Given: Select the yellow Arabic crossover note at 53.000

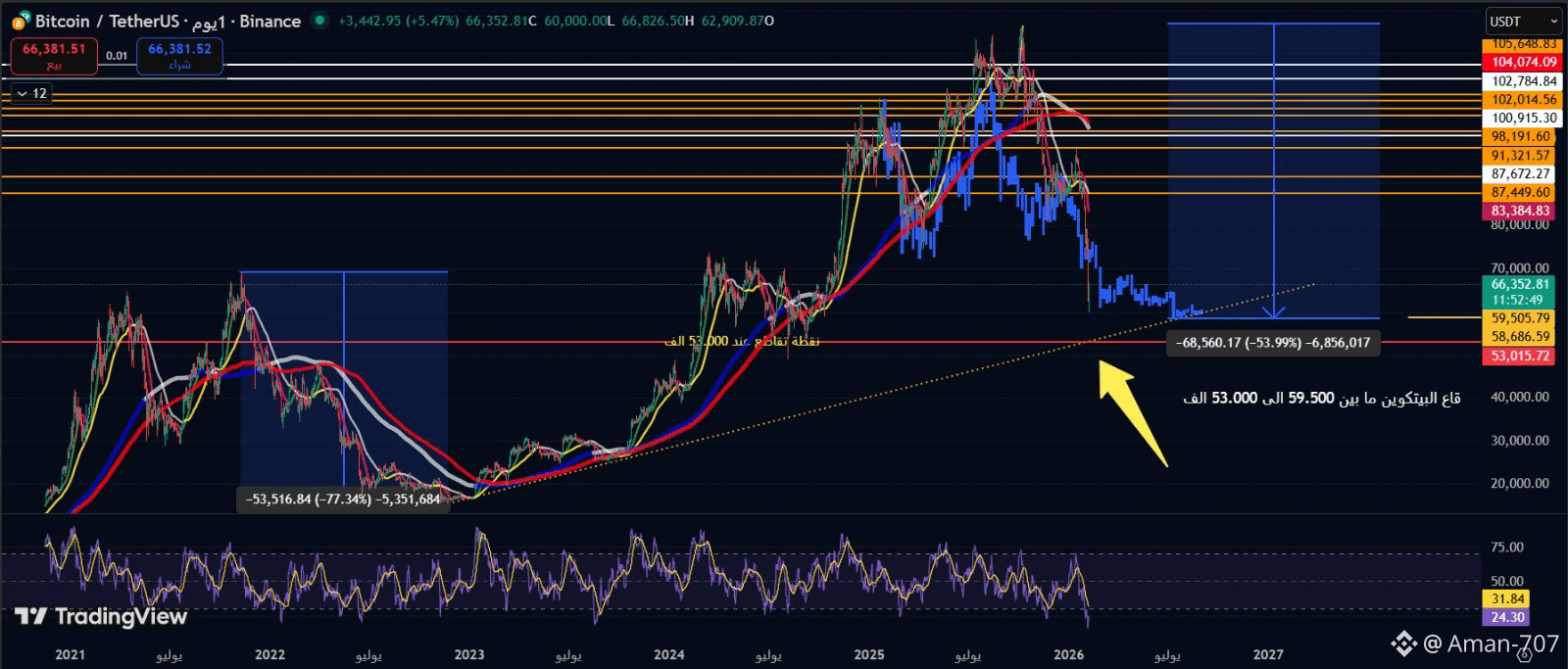Looking at the screenshot, I should 742,341.
